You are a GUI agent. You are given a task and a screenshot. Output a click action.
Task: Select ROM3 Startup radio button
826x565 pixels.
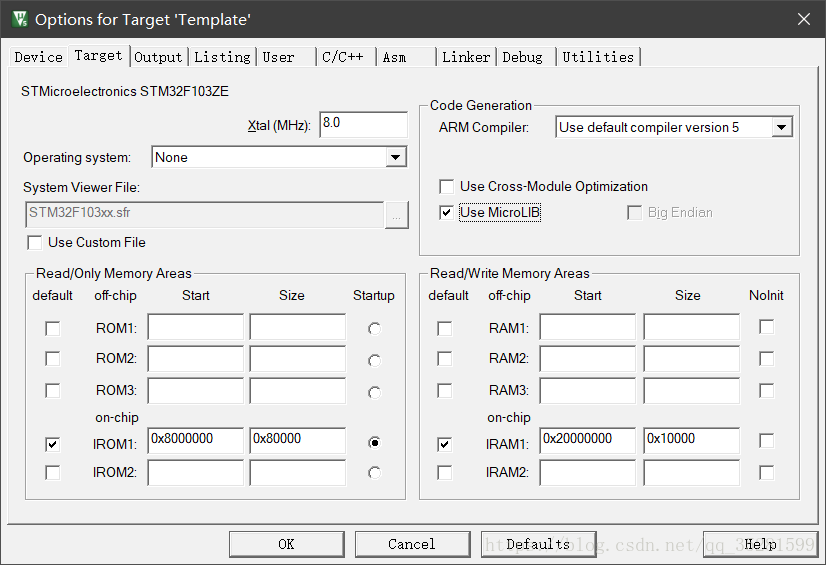(x=375, y=392)
